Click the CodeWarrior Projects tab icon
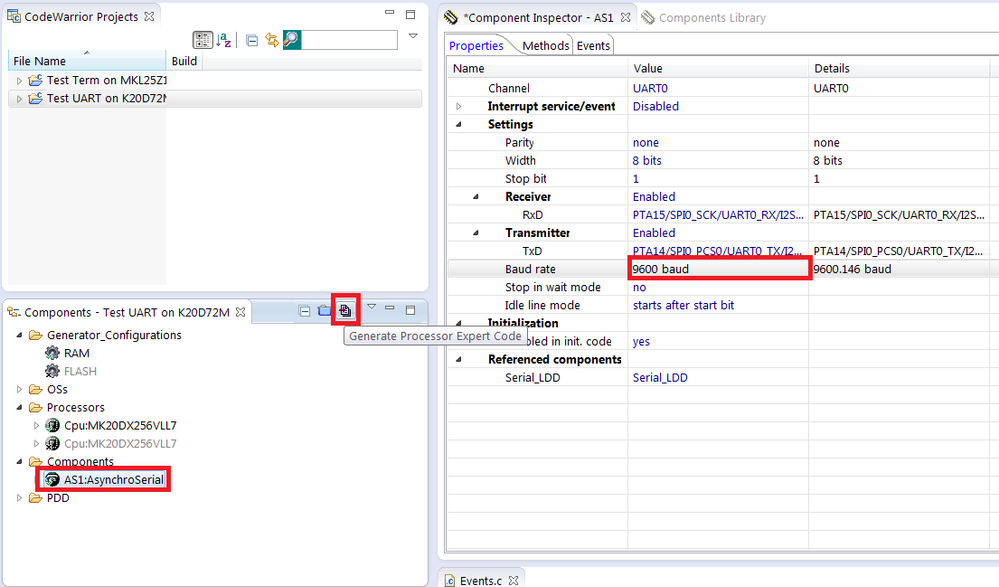The height and width of the screenshot is (587, 999). 14,16
